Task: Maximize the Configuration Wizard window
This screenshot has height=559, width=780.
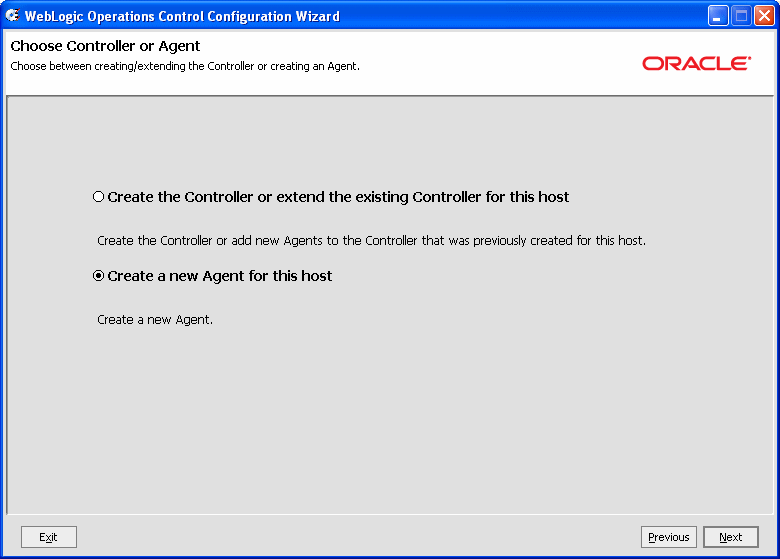Action: pyautogui.click(x=741, y=16)
